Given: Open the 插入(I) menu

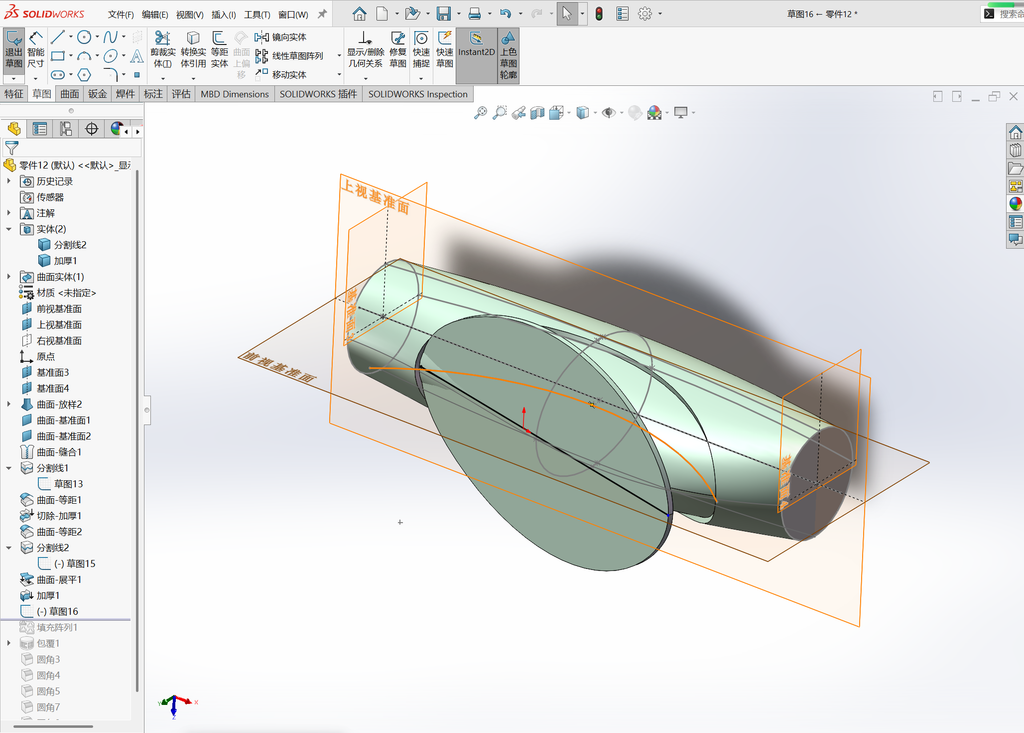Looking at the screenshot, I should [x=223, y=14].
